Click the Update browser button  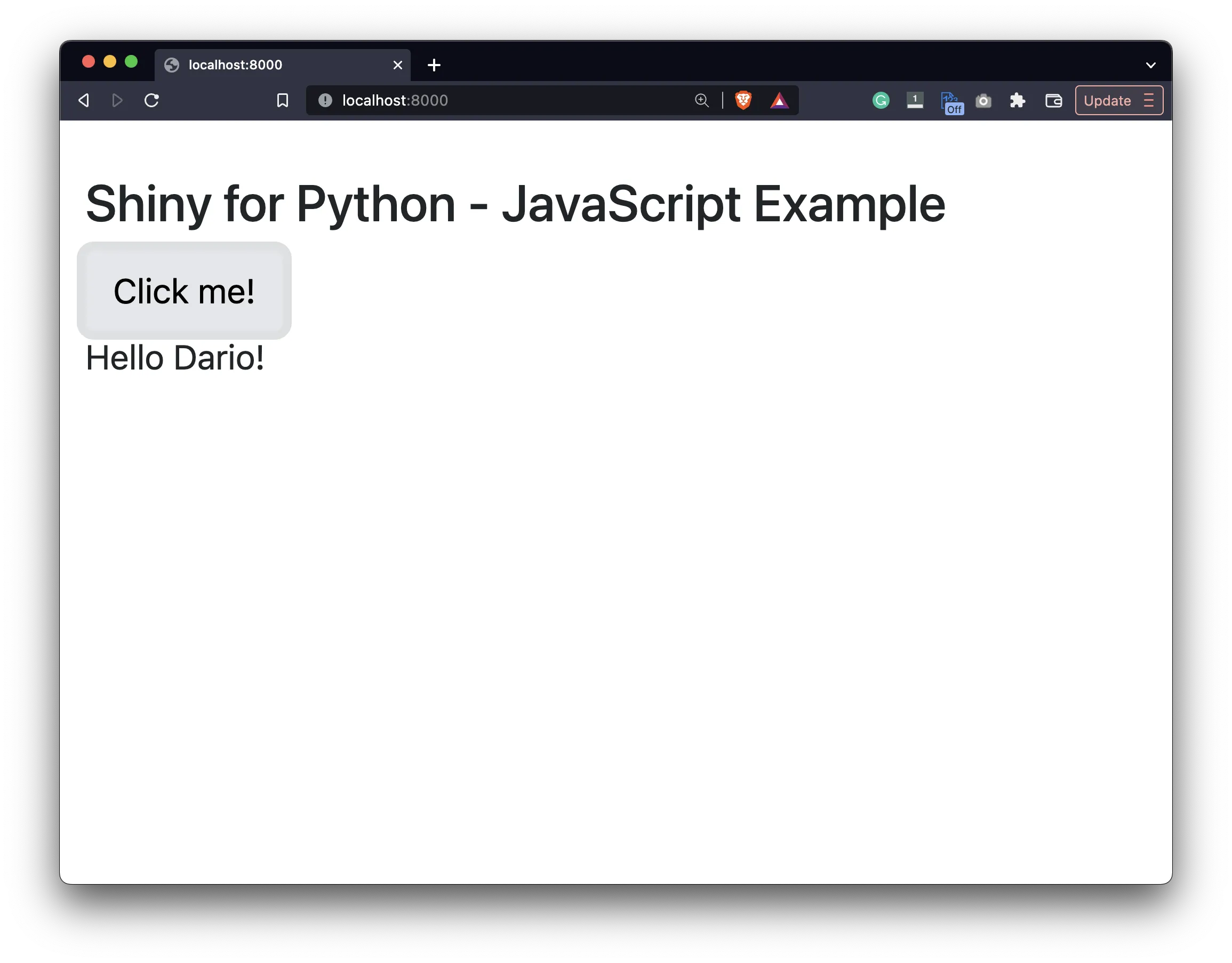pyautogui.click(x=1107, y=100)
